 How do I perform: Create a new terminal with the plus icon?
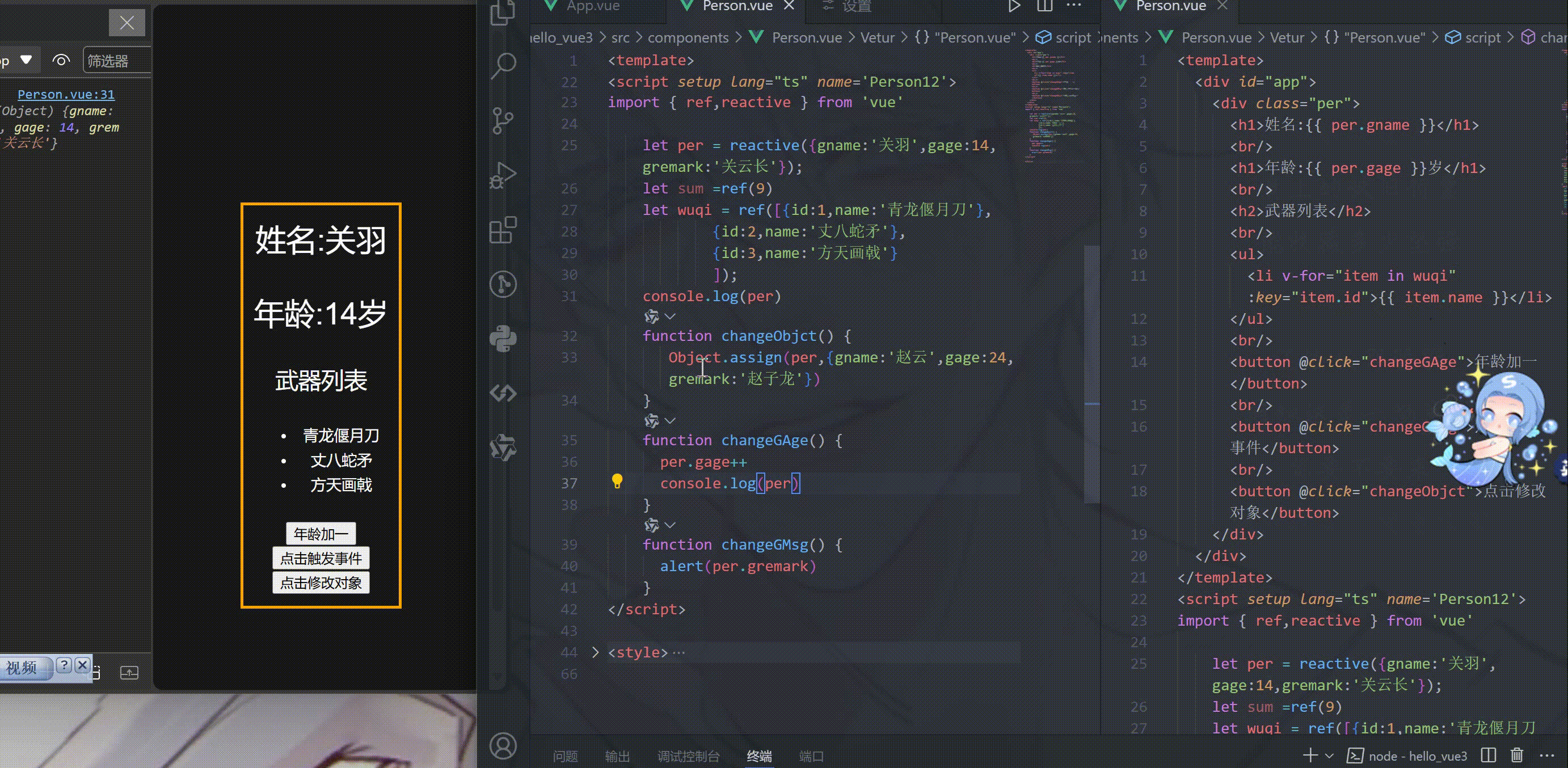[x=1310, y=755]
